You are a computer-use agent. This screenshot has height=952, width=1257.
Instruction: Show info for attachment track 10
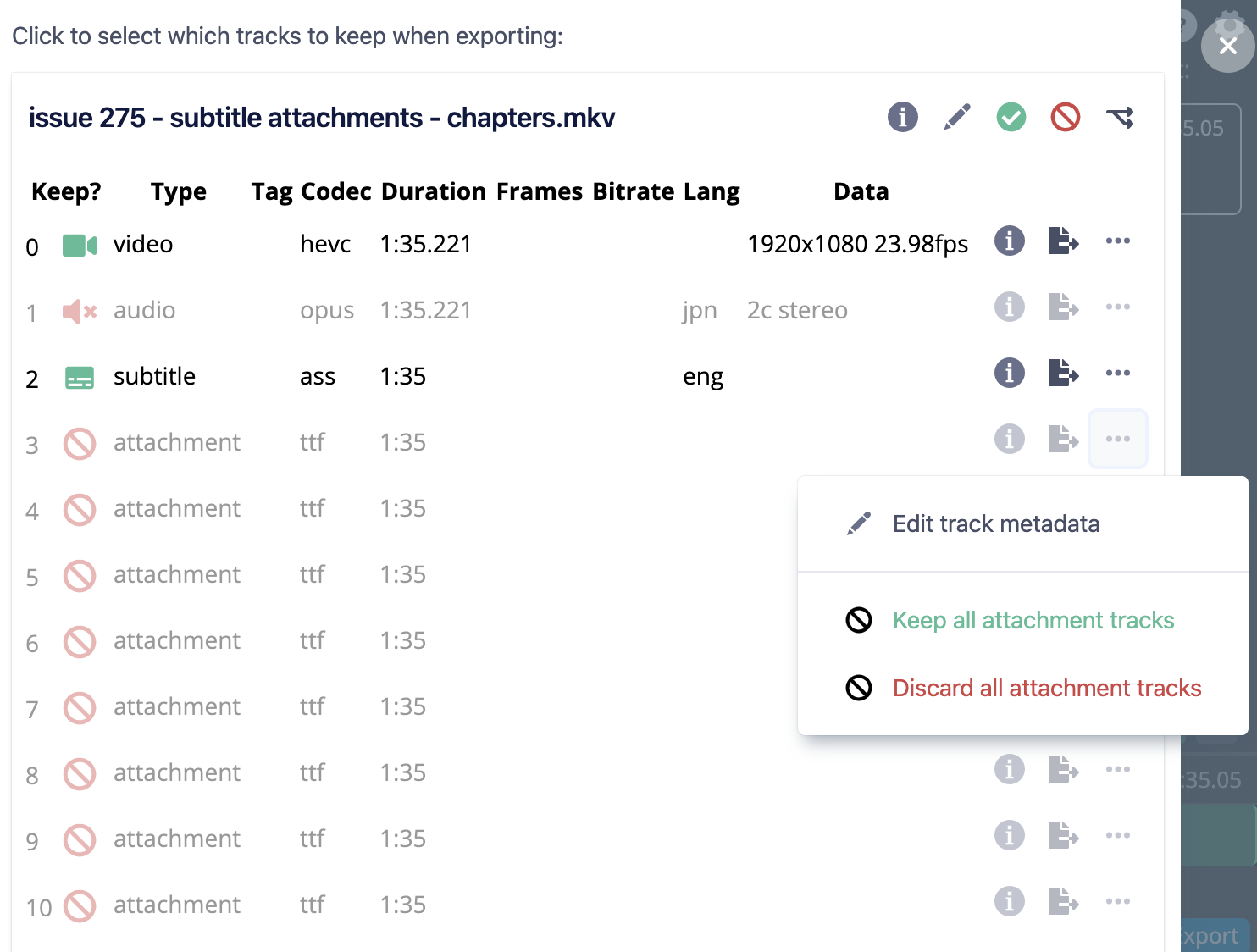tap(1010, 901)
